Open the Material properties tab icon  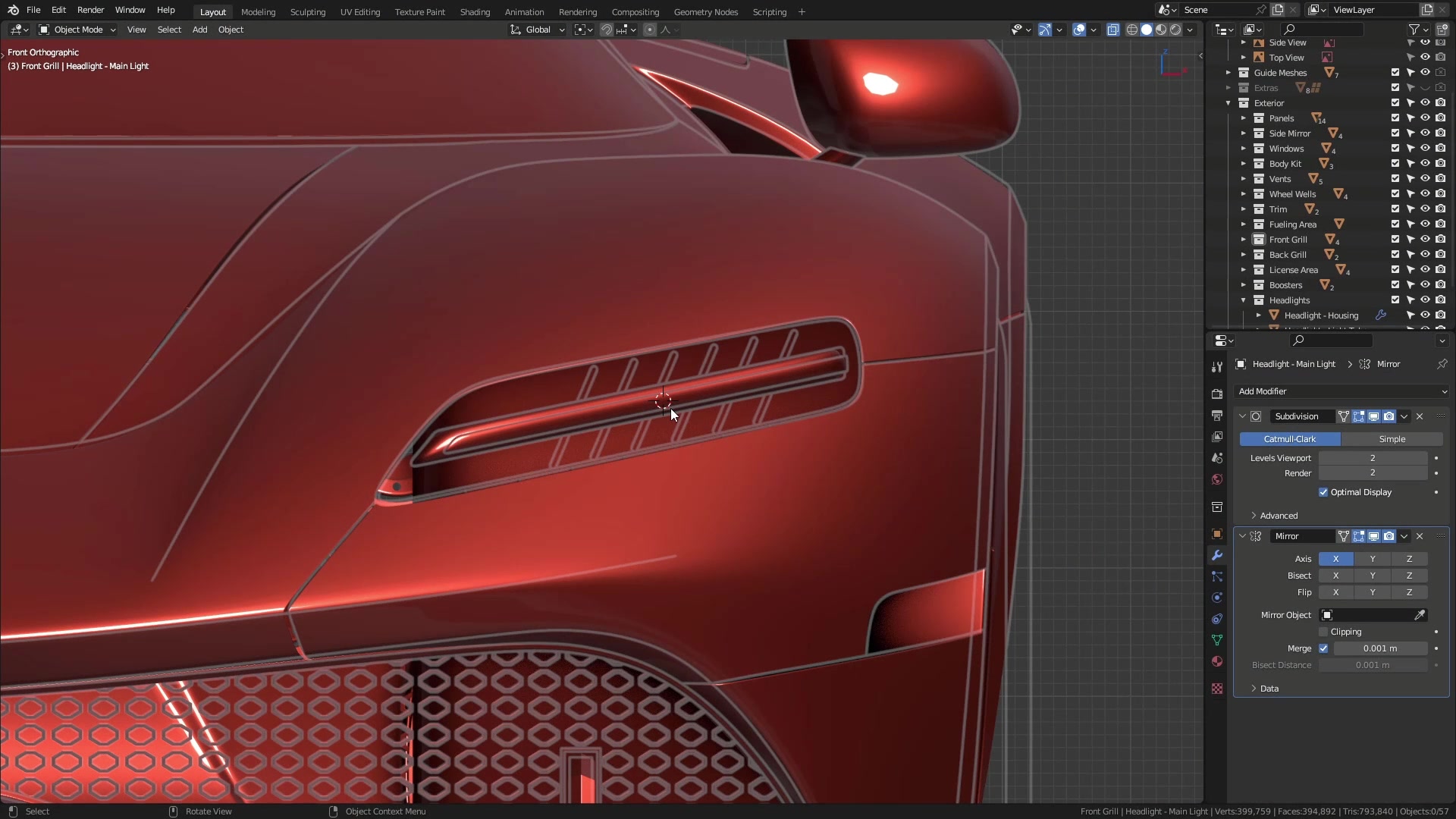click(1217, 661)
